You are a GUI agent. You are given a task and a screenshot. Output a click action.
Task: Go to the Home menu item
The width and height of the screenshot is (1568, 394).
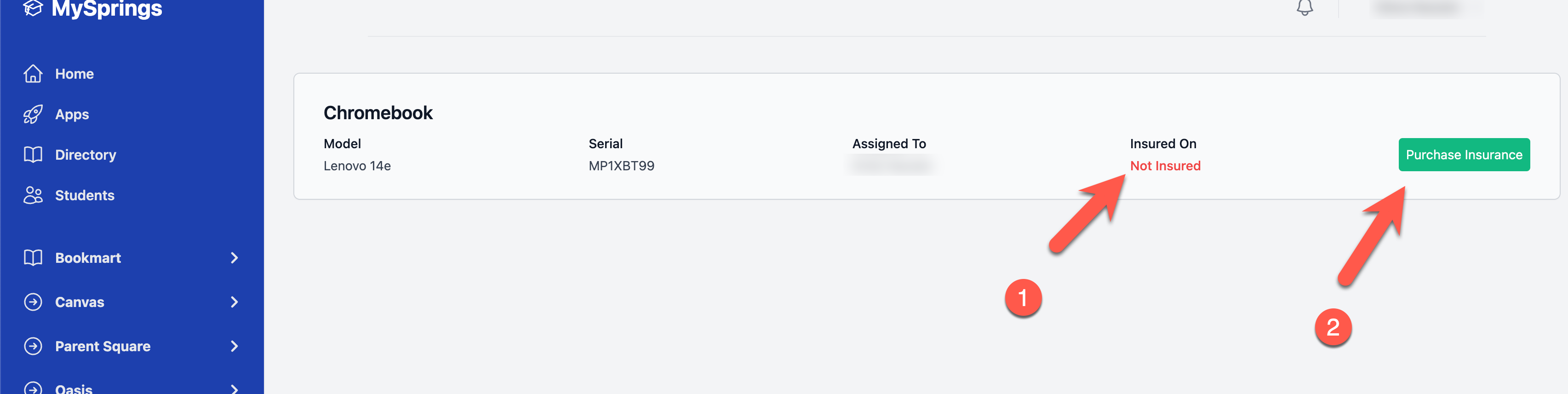[74, 74]
